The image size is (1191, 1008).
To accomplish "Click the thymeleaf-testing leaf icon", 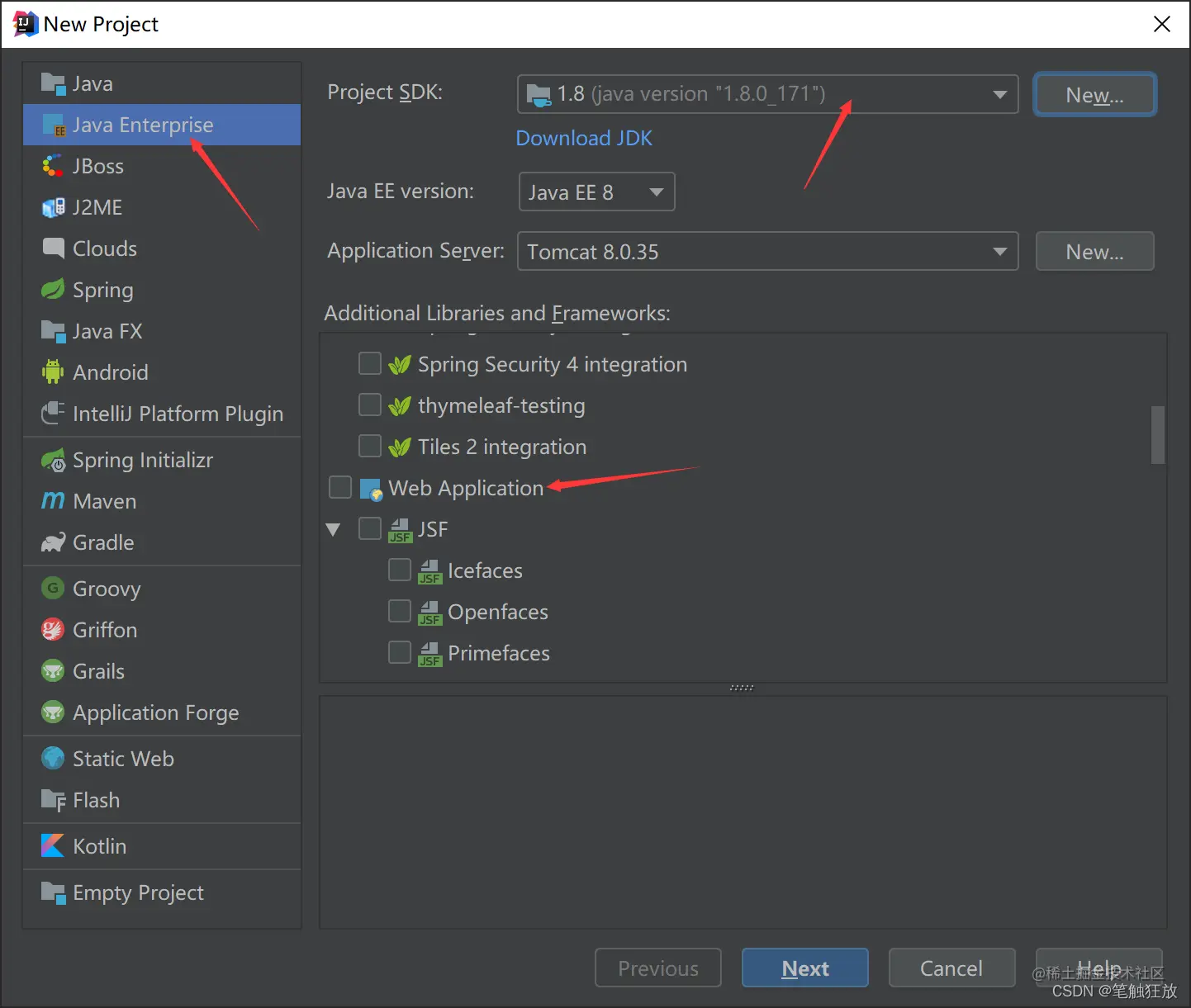I will tap(400, 406).
